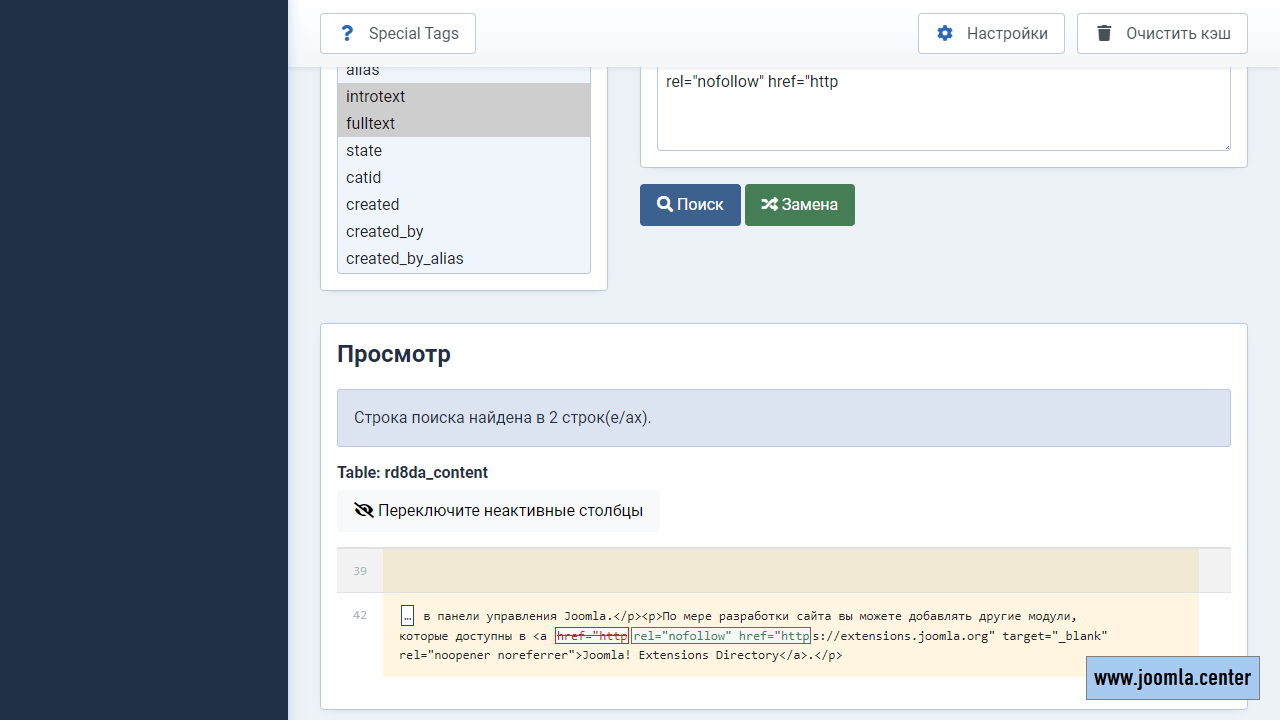This screenshot has height=720, width=1280.
Task: Open the www.joomla.center link
Action: point(1172,678)
